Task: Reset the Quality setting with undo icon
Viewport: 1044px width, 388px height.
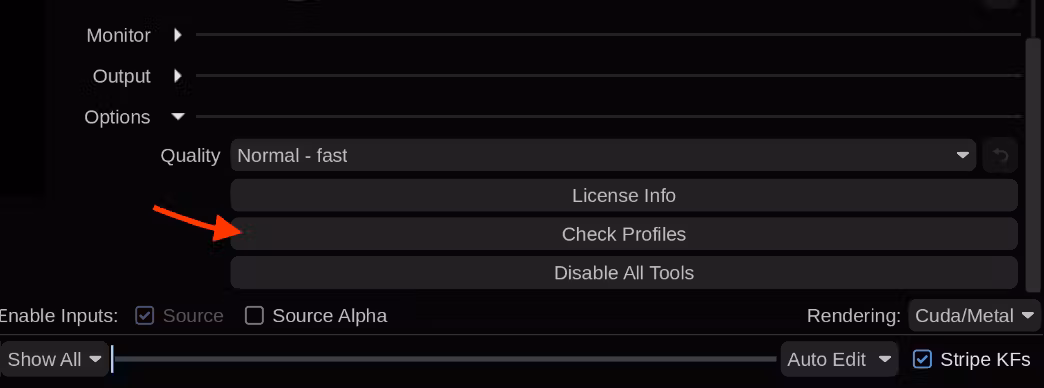Action: pos(1000,156)
